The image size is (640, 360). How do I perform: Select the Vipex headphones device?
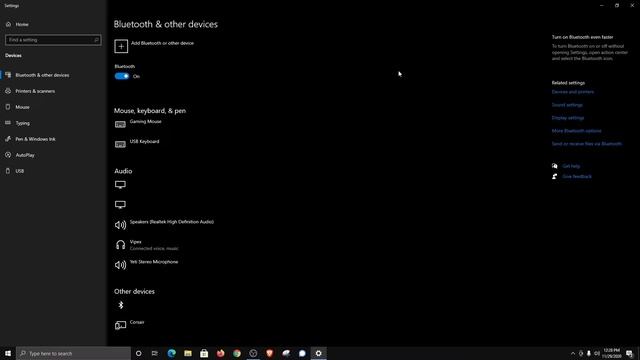pos(147,244)
